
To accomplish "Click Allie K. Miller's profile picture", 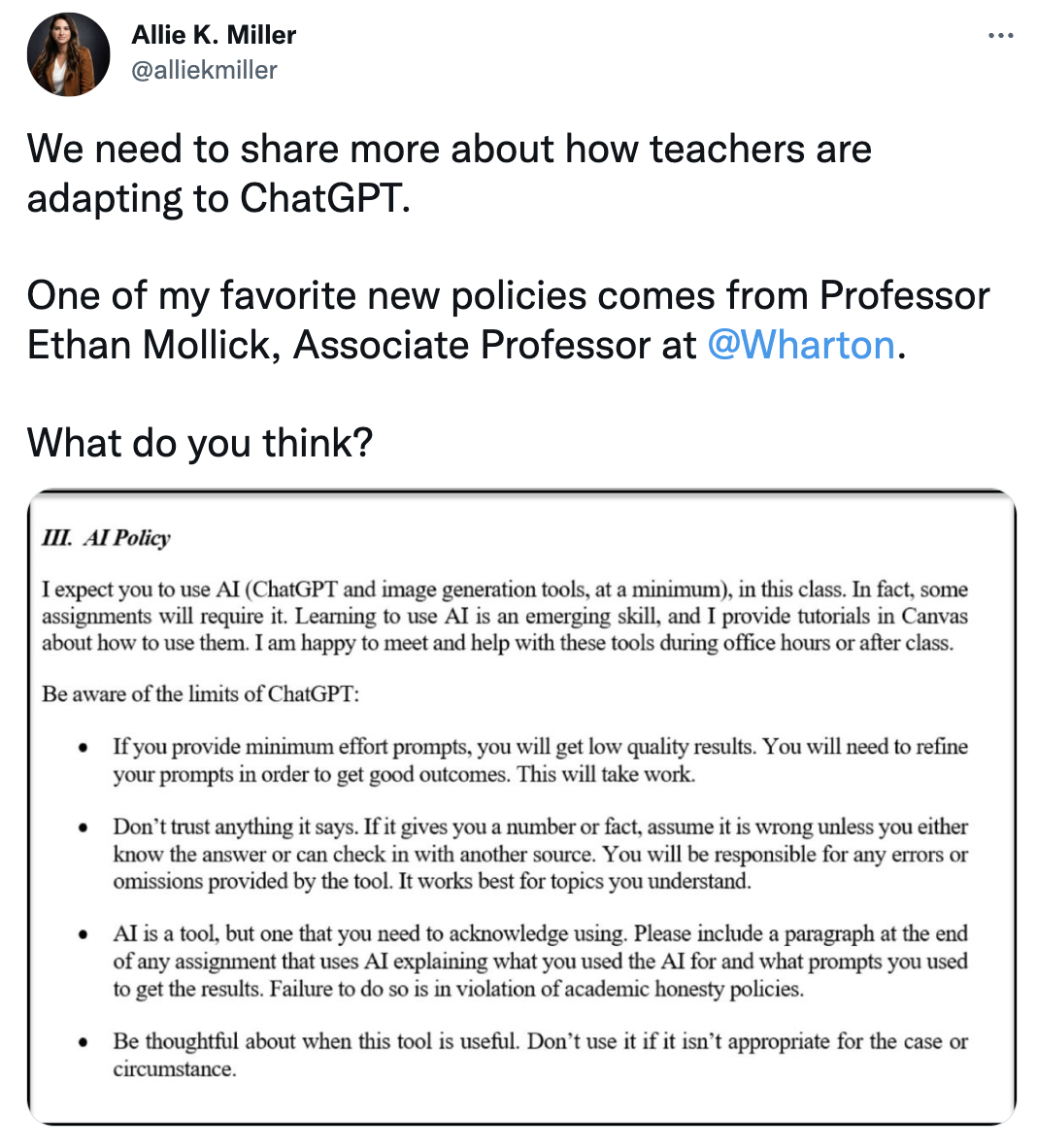I will pos(68,54).
